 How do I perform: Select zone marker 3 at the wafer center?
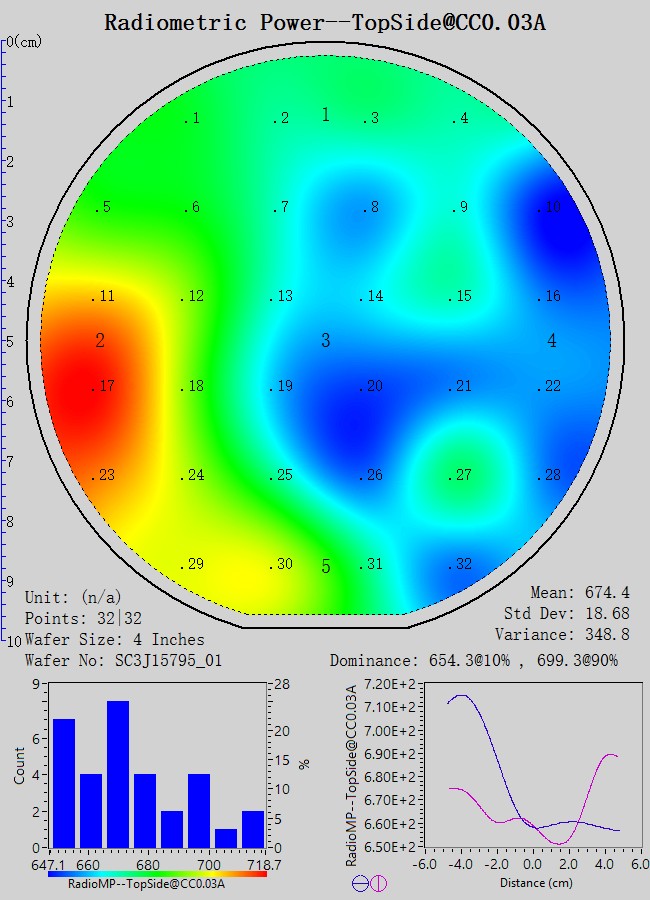pyautogui.click(x=325, y=341)
